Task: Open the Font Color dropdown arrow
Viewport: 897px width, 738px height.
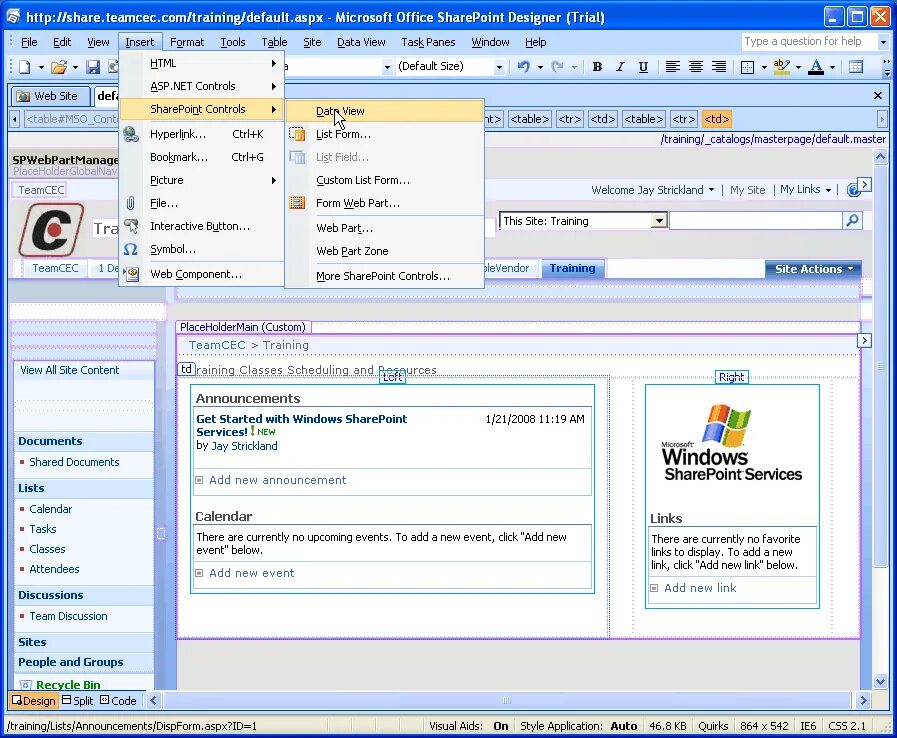Action: pos(832,67)
